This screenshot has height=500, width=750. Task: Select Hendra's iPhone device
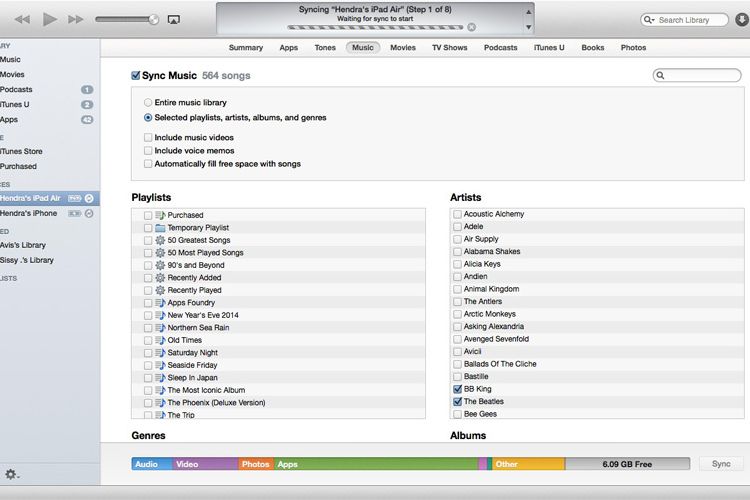pyautogui.click(x=29, y=213)
